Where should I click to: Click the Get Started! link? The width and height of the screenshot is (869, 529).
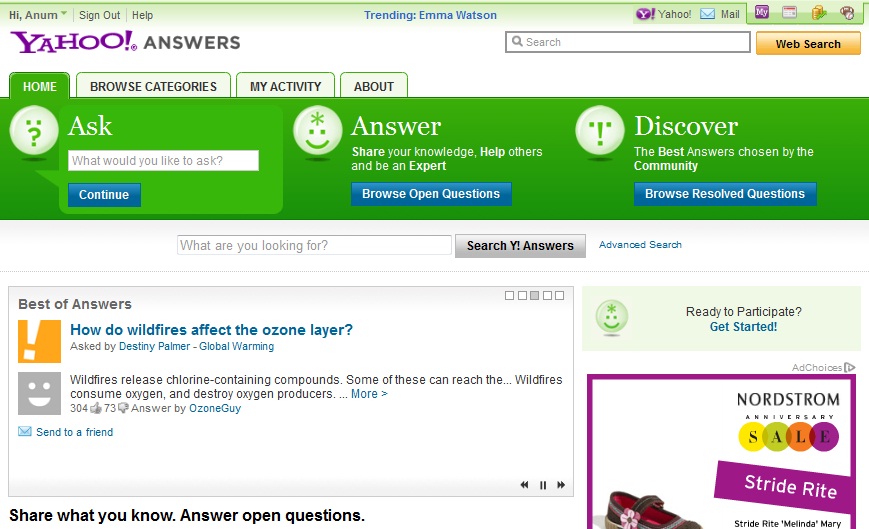point(743,327)
